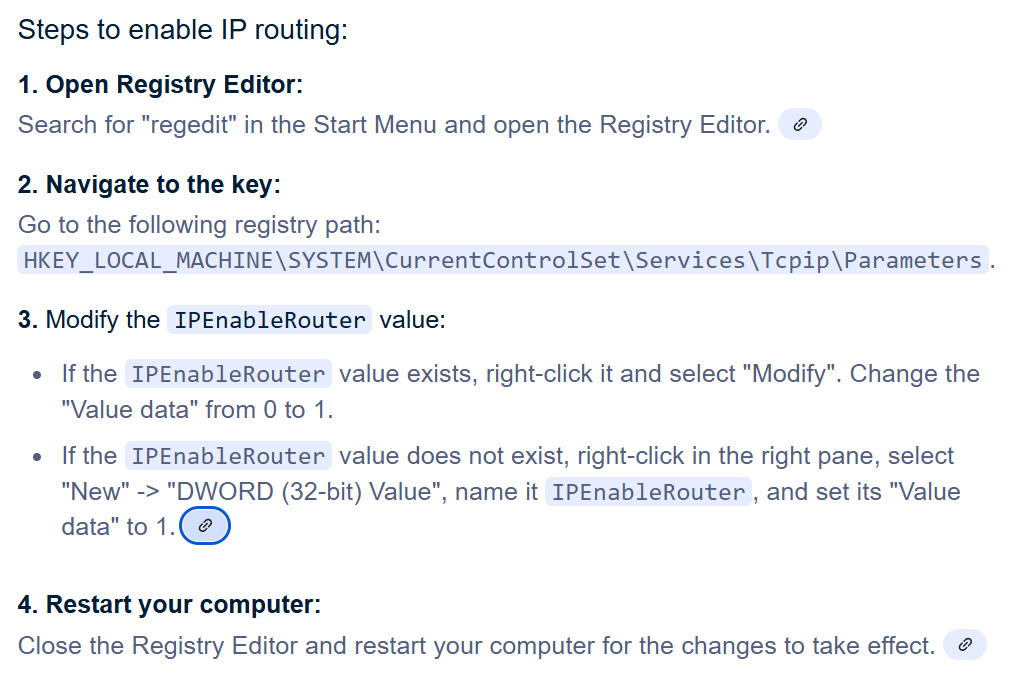Click the second bullet point marker
Viewport: 1020px width, 673px height.
[37, 458]
